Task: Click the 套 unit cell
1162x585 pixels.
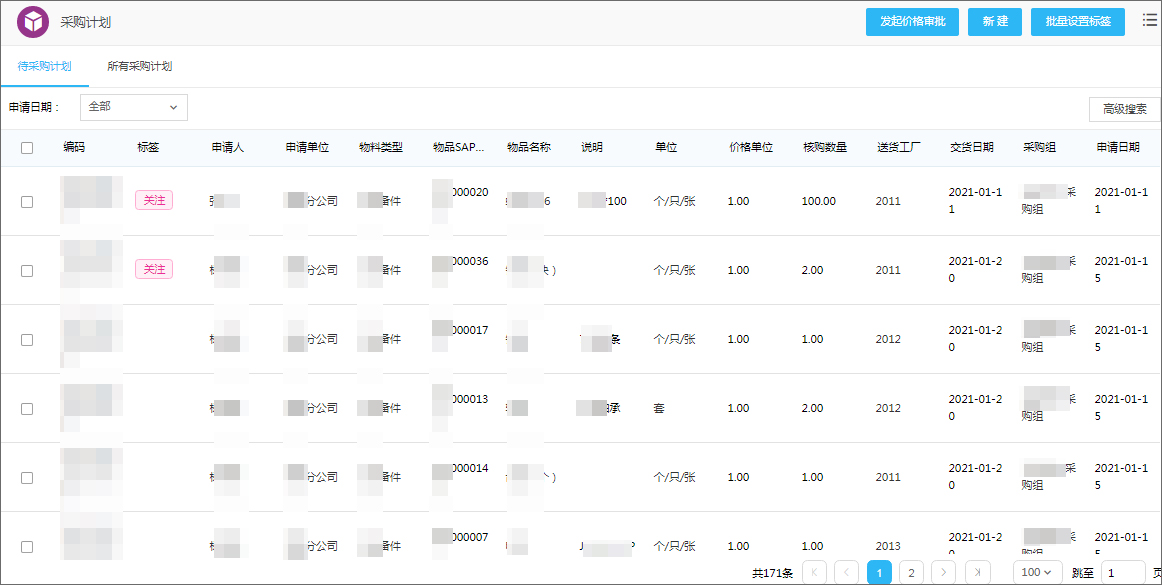Action: (659, 408)
